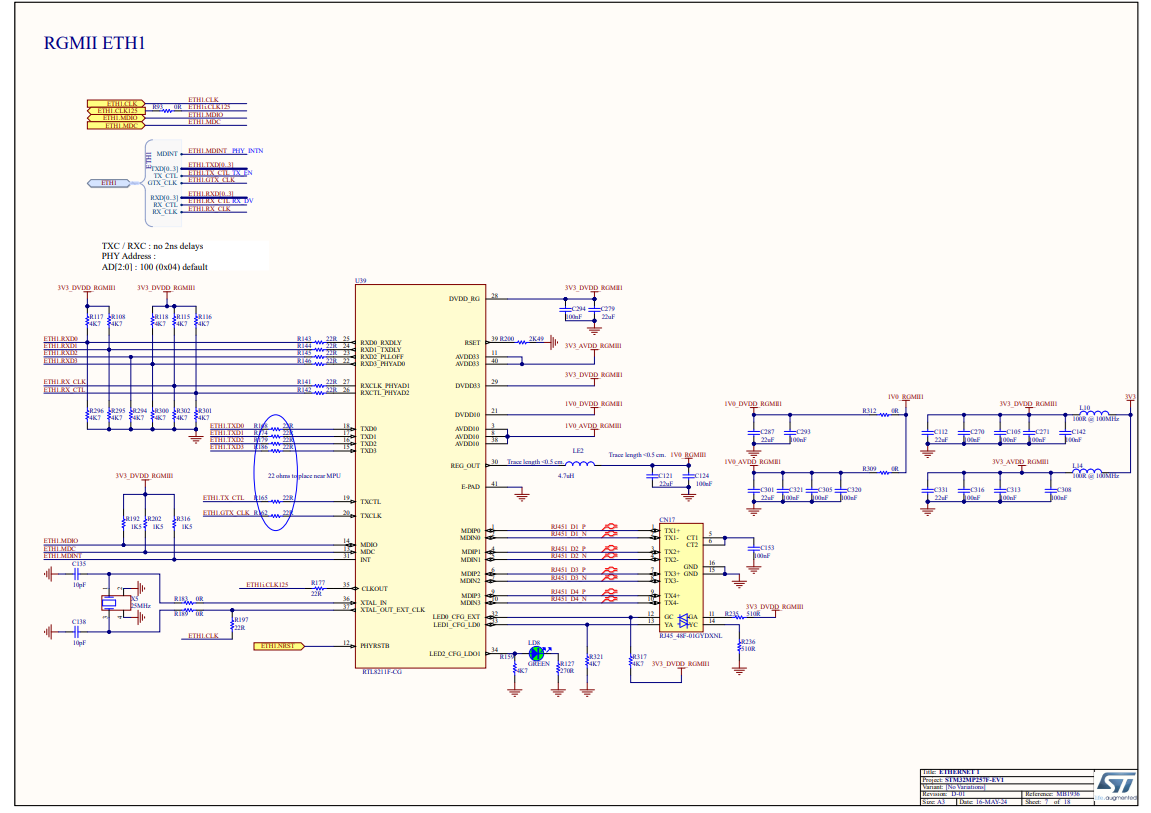This screenshot has height=813, width=1151.
Task: Click the ETH1.MDINT net label at left
Action: pyautogui.click(x=62, y=556)
